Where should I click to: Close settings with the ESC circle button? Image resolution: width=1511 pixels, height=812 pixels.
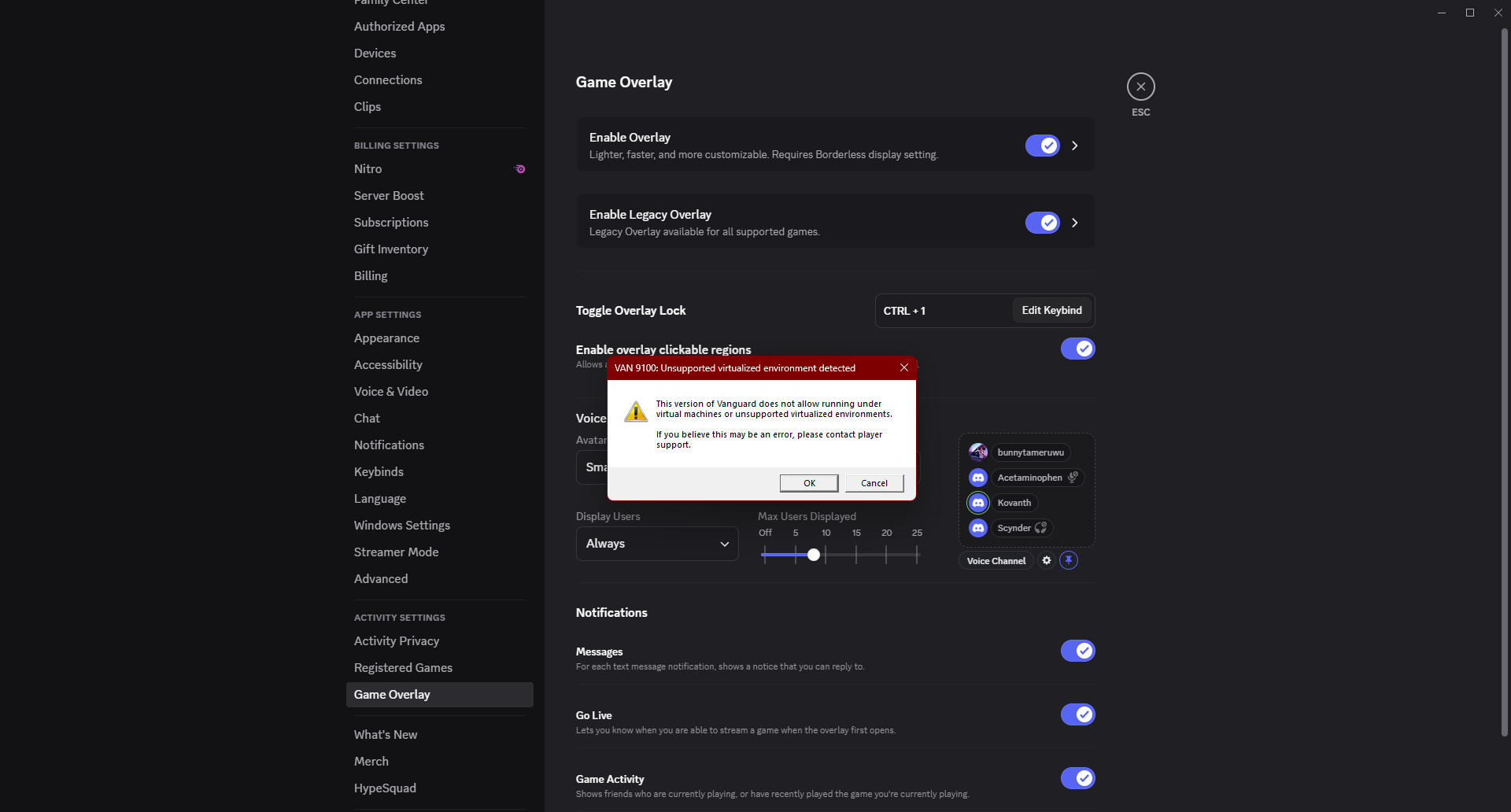pos(1140,87)
